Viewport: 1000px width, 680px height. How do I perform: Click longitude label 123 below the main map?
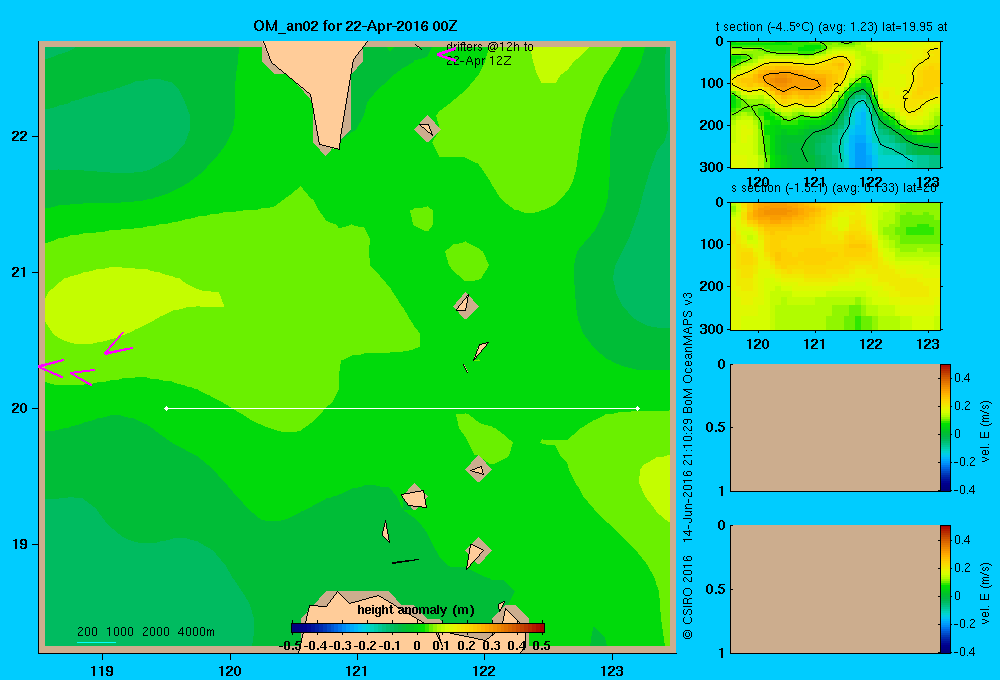point(612,670)
